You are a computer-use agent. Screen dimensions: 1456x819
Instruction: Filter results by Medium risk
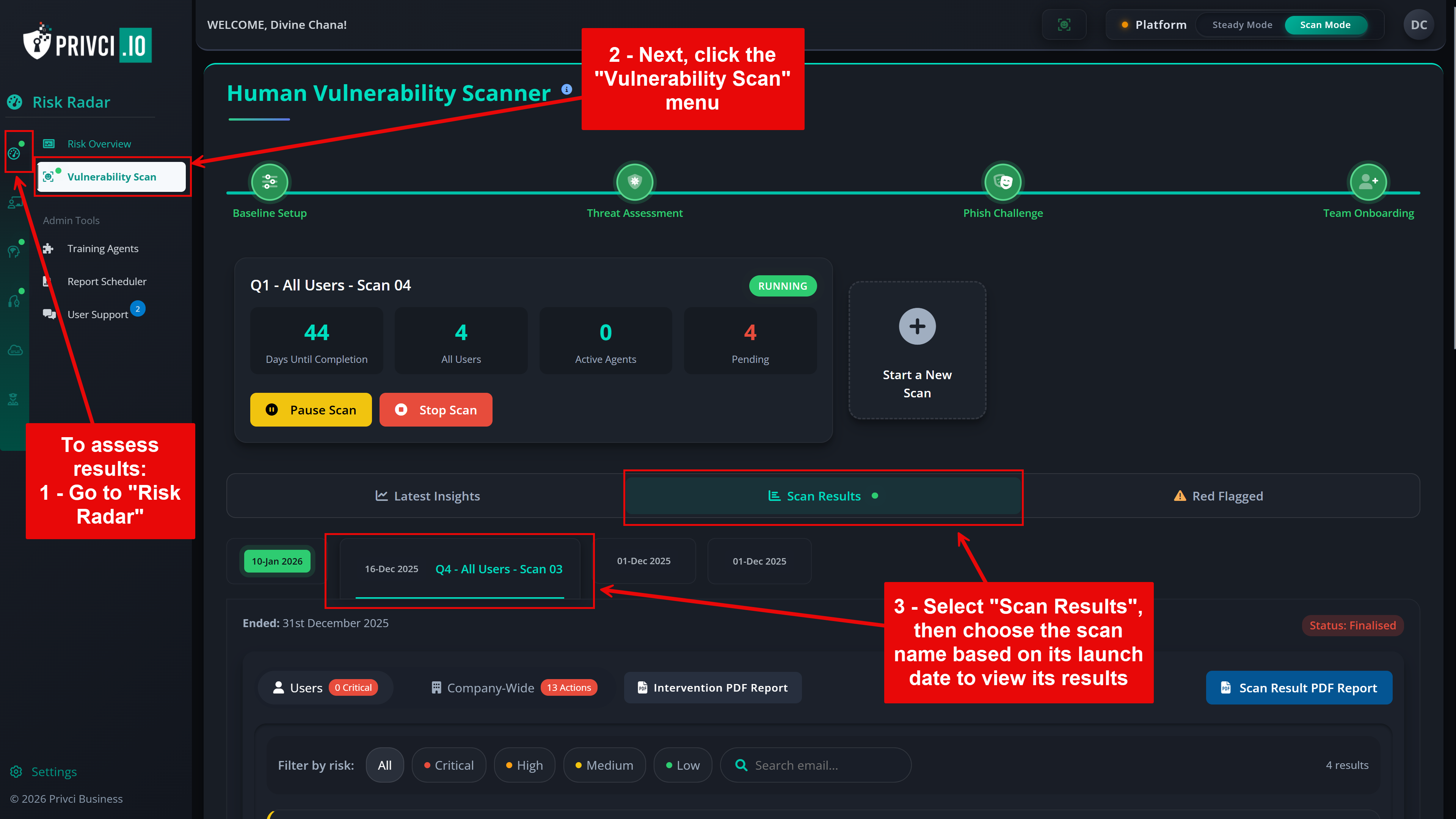pyautogui.click(x=604, y=765)
